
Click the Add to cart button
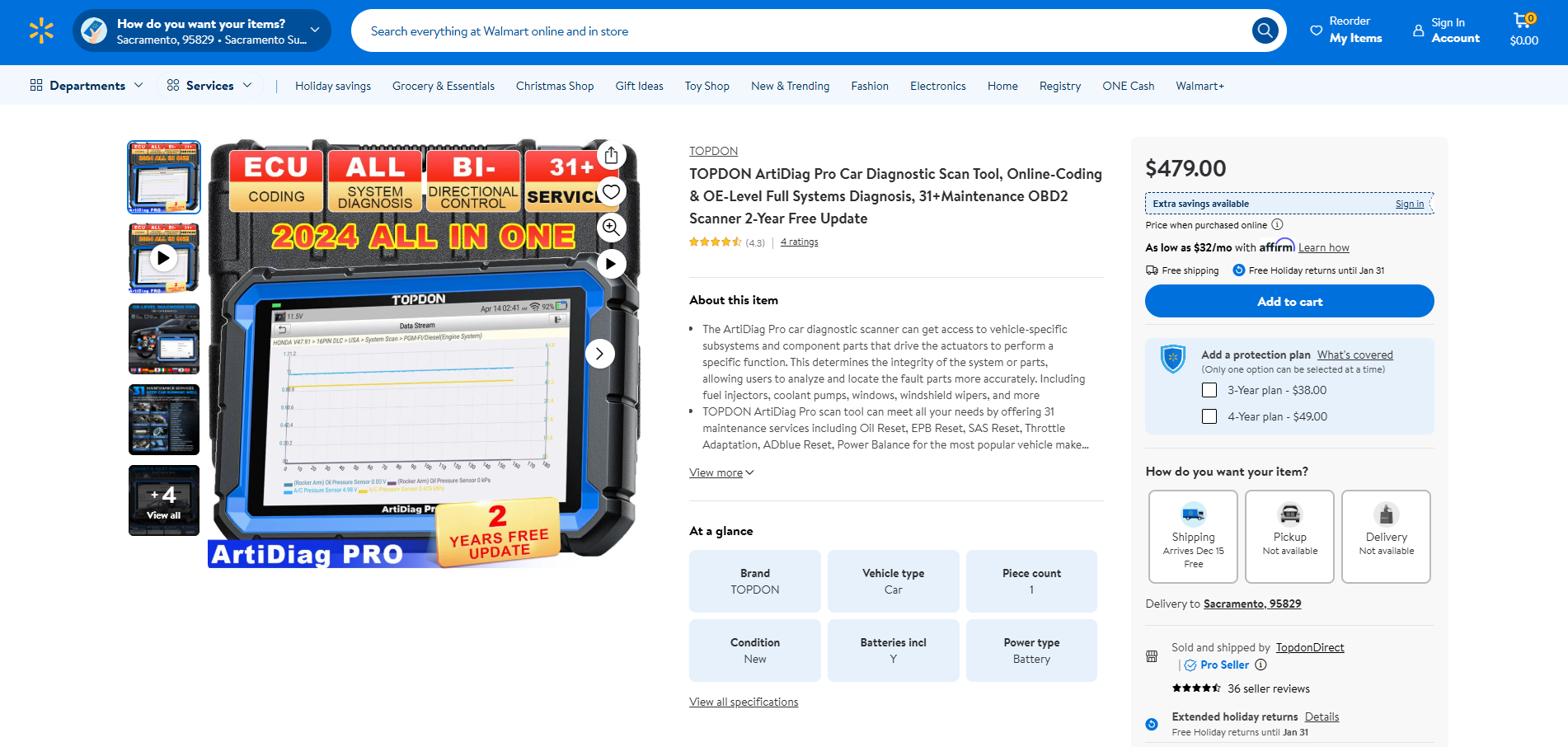pos(1289,301)
